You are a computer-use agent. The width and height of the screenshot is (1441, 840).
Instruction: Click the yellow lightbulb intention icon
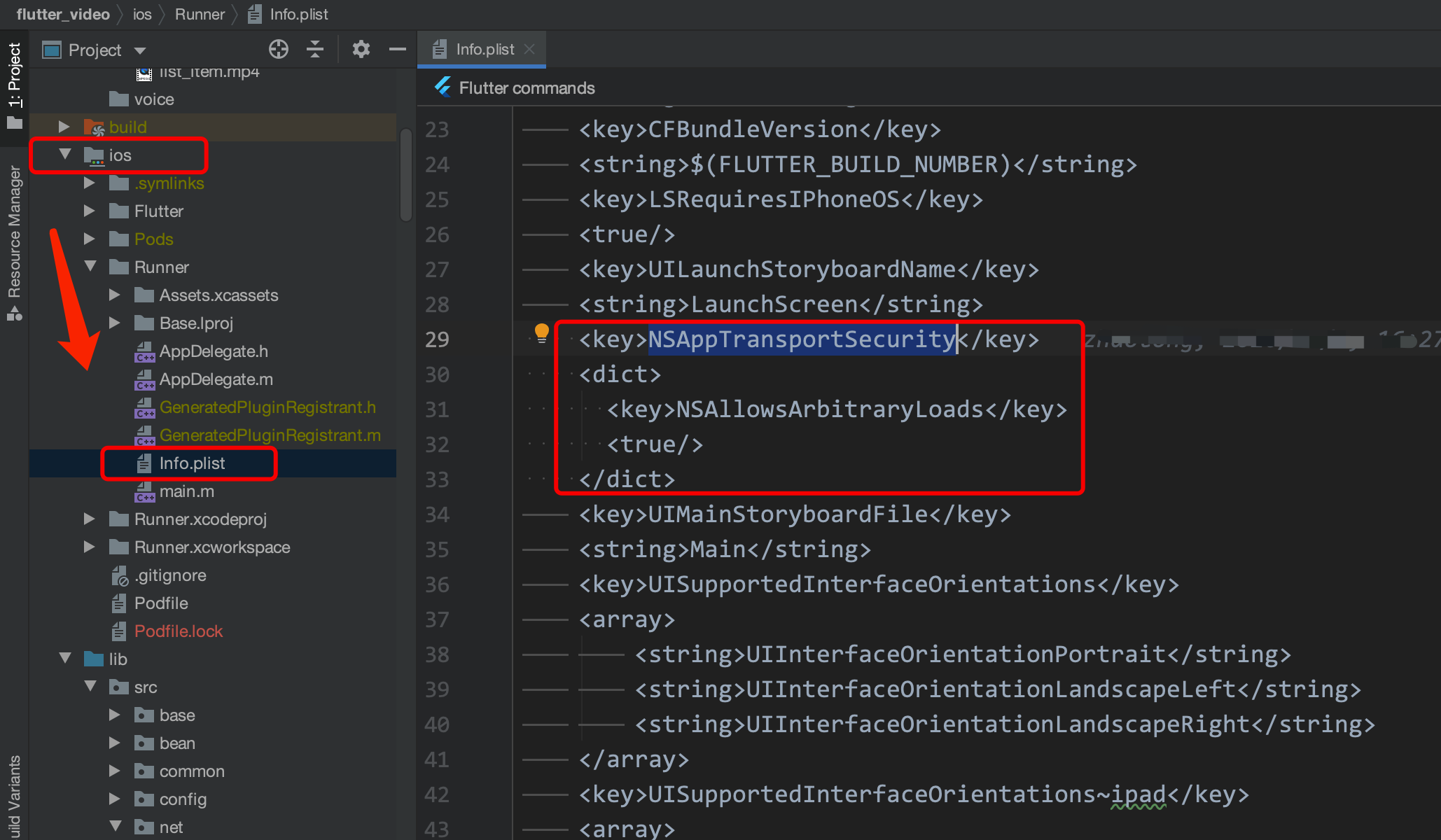pyautogui.click(x=541, y=332)
